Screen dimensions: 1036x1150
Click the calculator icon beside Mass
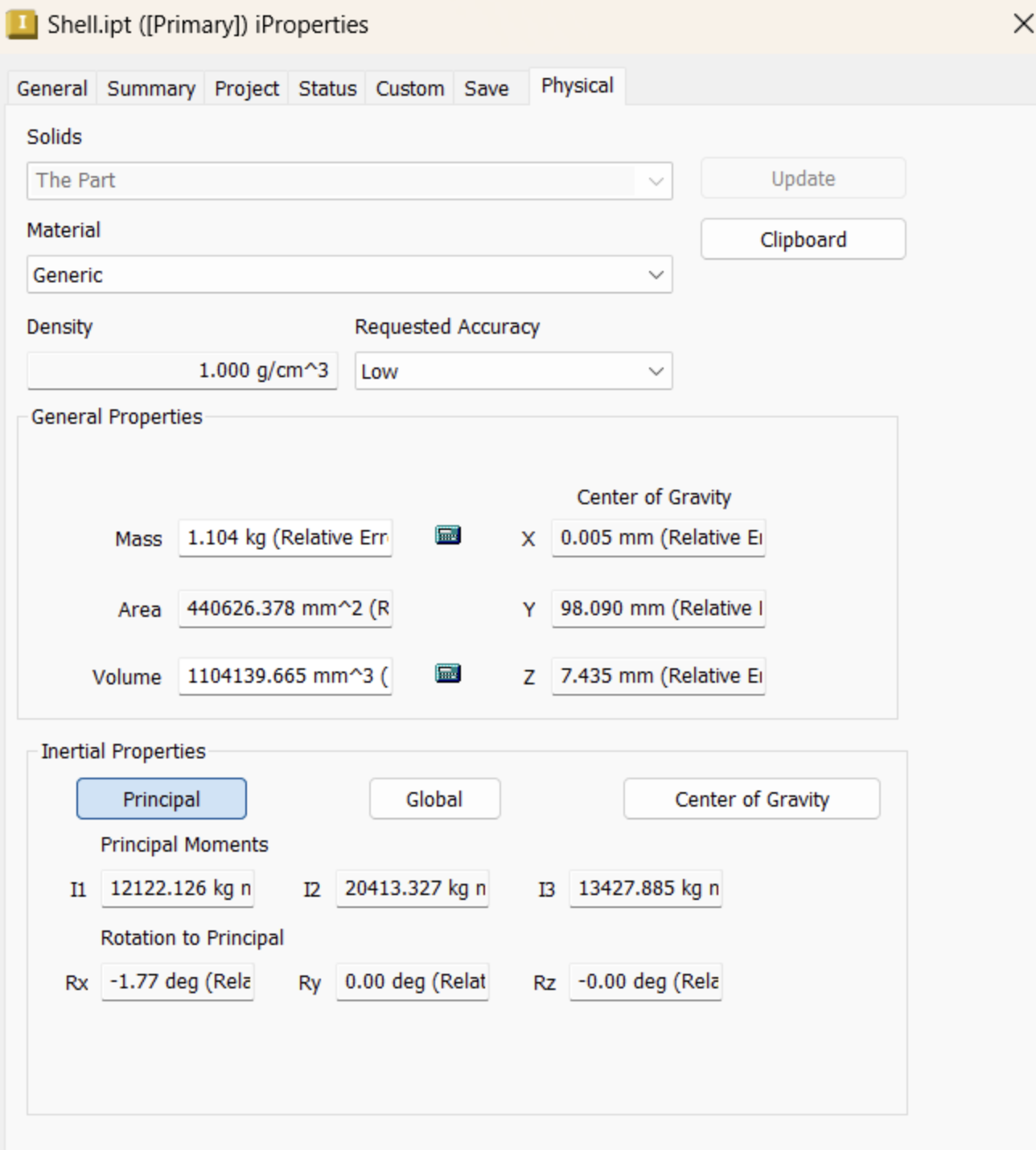click(x=448, y=536)
